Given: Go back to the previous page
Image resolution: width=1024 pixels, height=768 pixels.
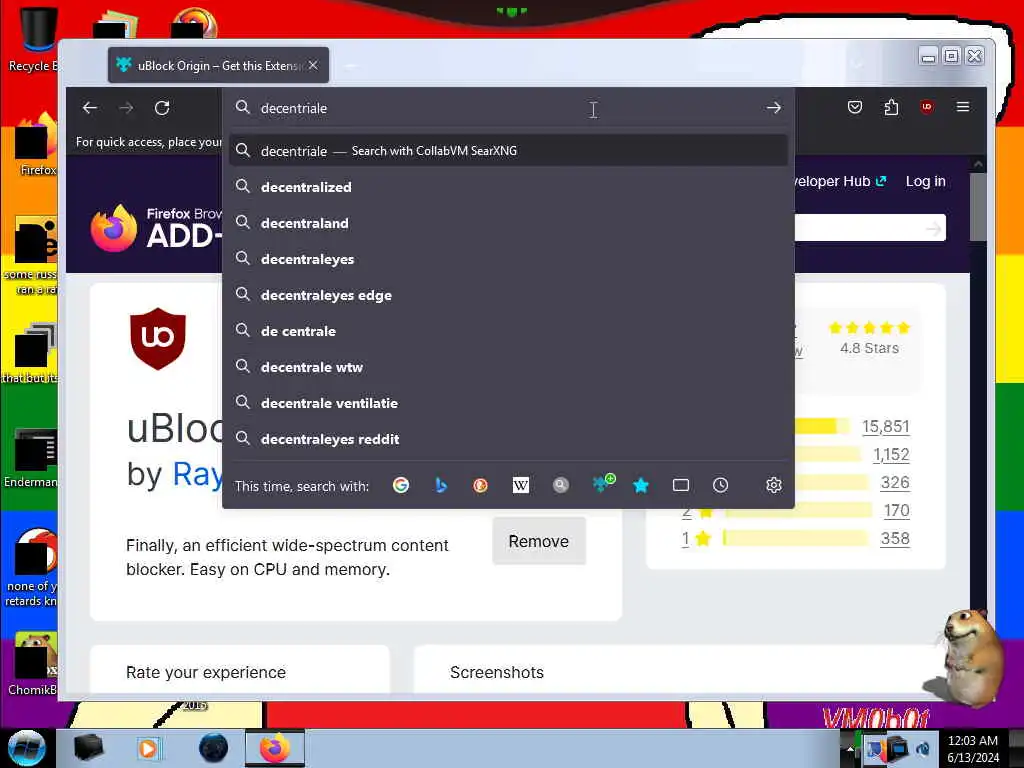Looking at the screenshot, I should [x=90, y=108].
